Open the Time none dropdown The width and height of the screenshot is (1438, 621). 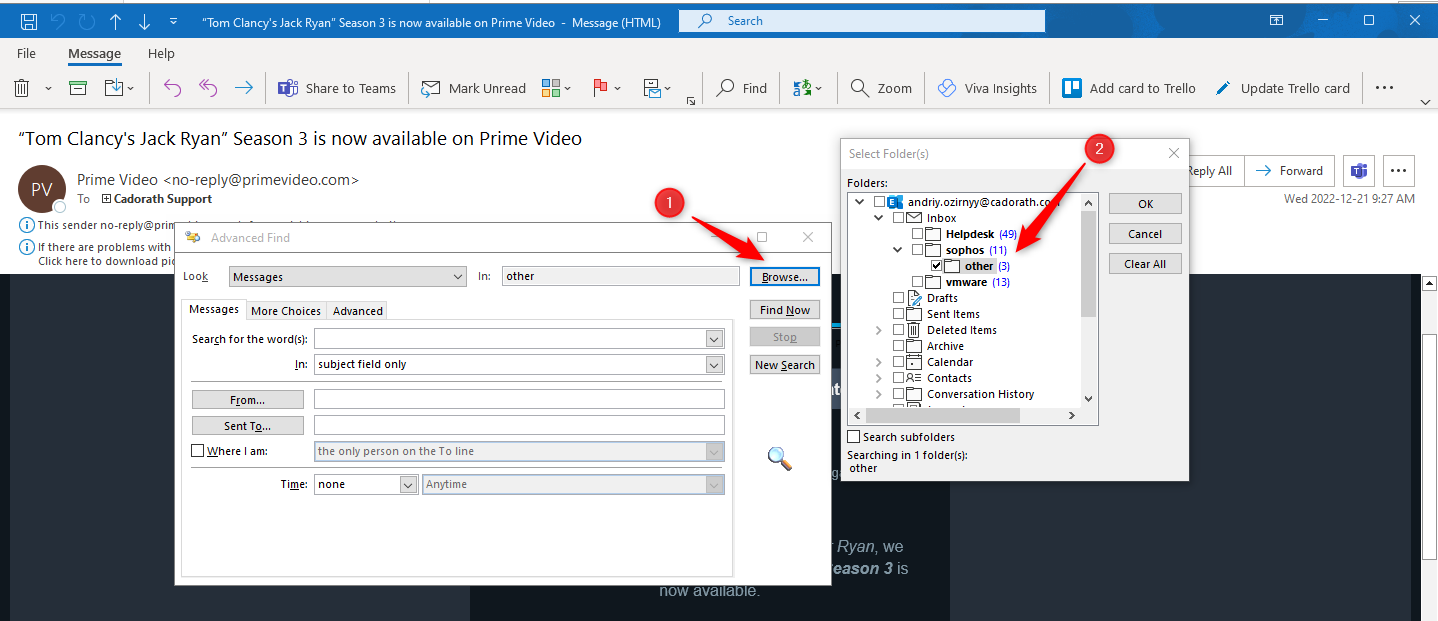(x=365, y=484)
